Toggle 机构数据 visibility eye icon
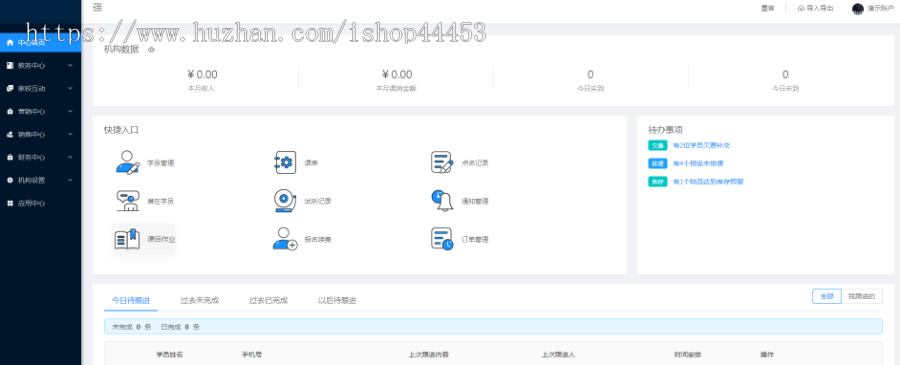The image size is (900, 365). click(x=152, y=50)
